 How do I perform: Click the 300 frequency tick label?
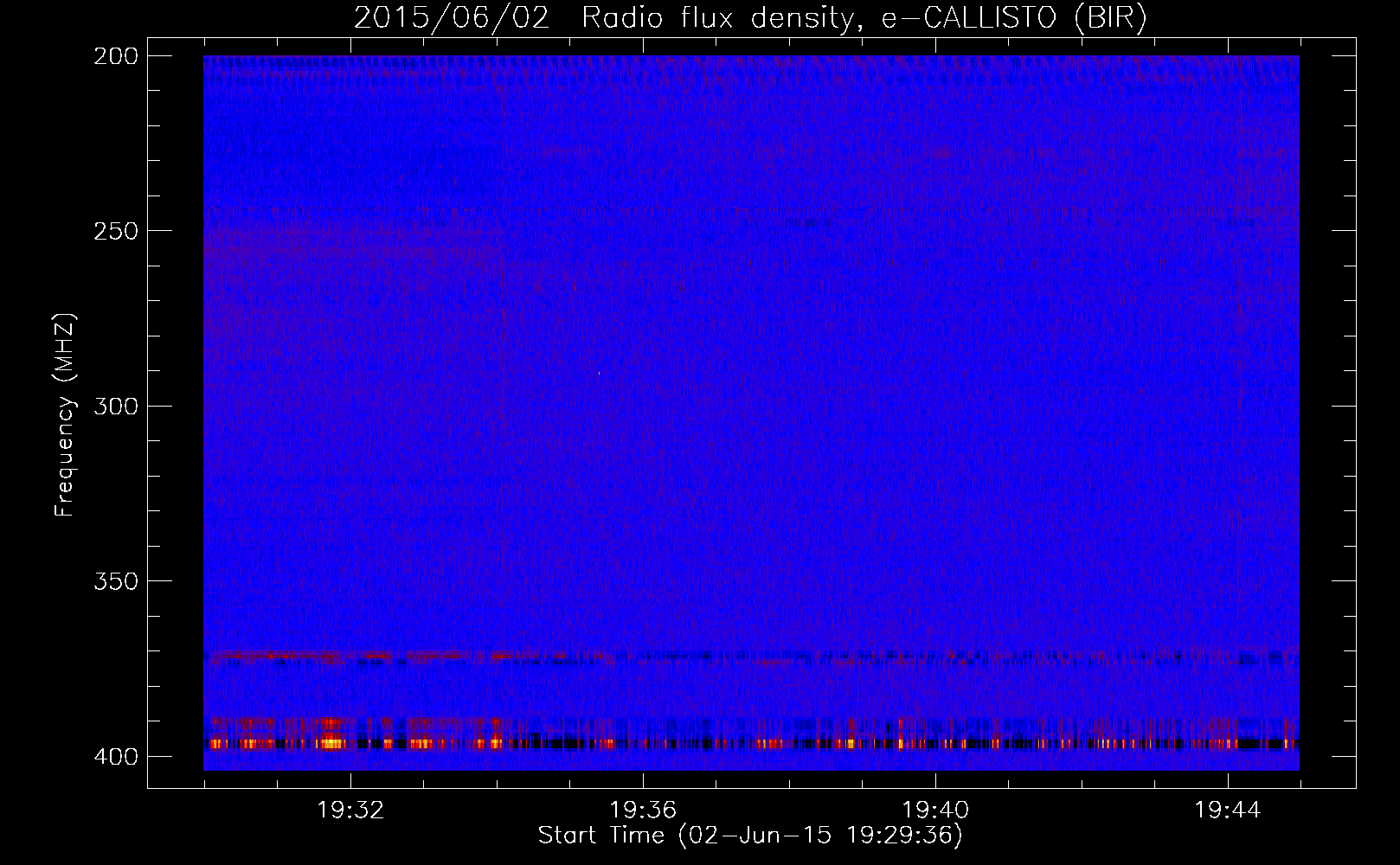(115, 406)
